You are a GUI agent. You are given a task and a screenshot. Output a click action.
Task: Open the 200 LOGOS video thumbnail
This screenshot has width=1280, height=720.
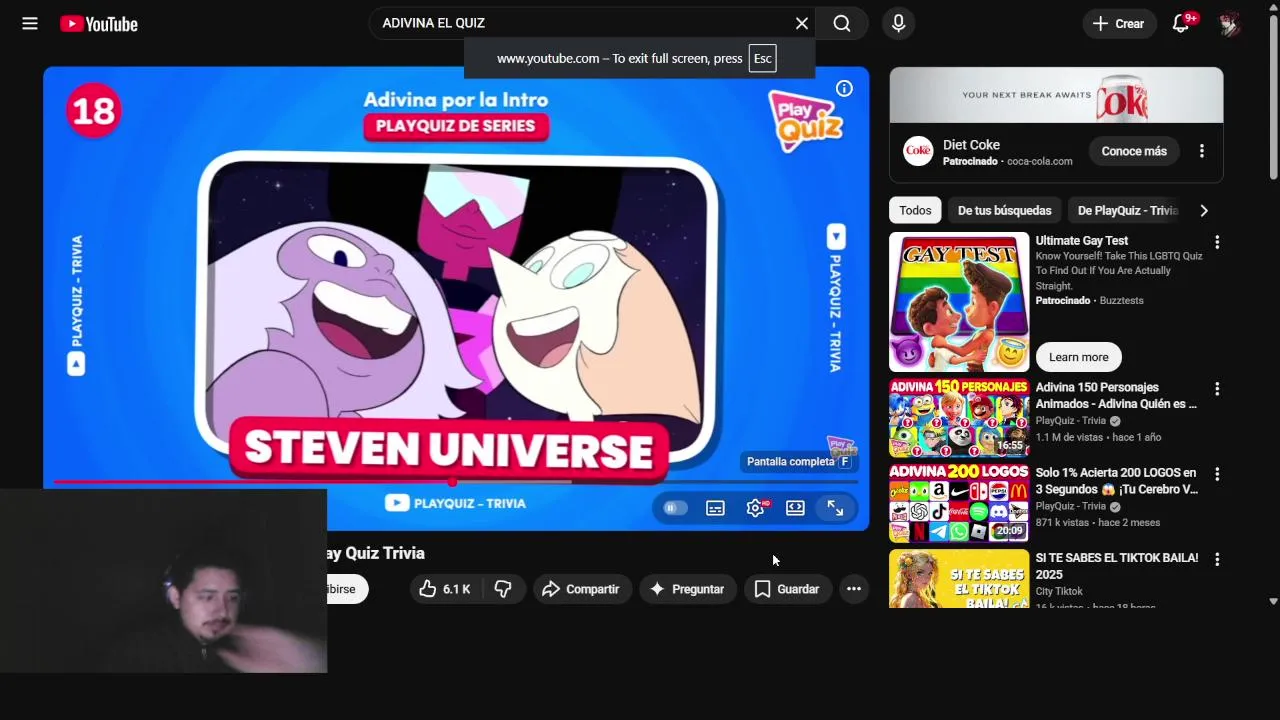[x=959, y=503]
